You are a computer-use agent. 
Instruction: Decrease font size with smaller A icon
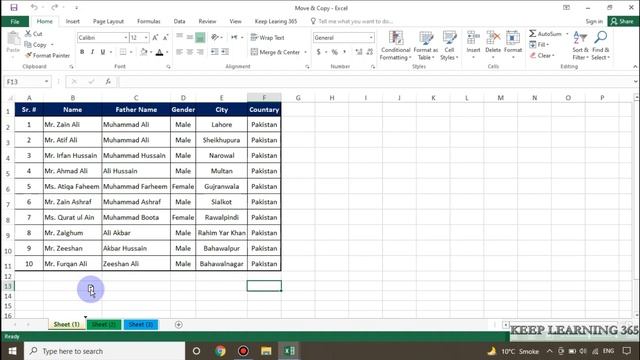point(165,38)
